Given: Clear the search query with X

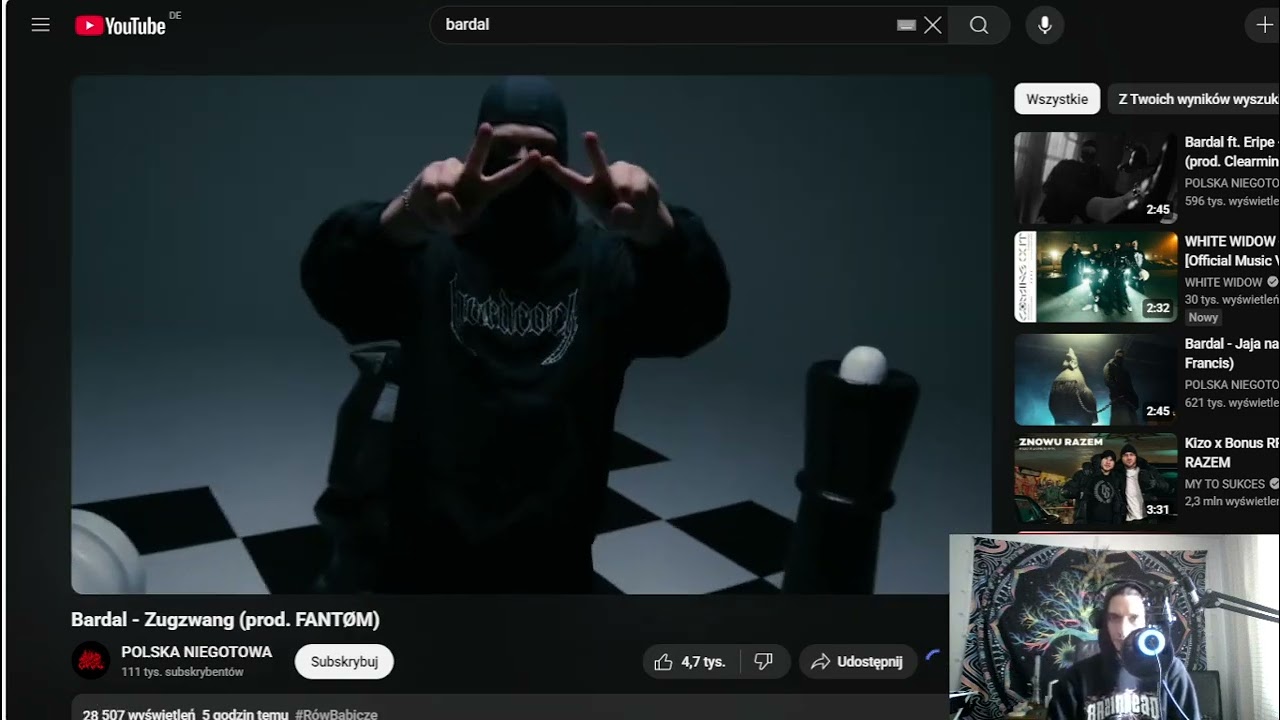Looking at the screenshot, I should (933, 25).
